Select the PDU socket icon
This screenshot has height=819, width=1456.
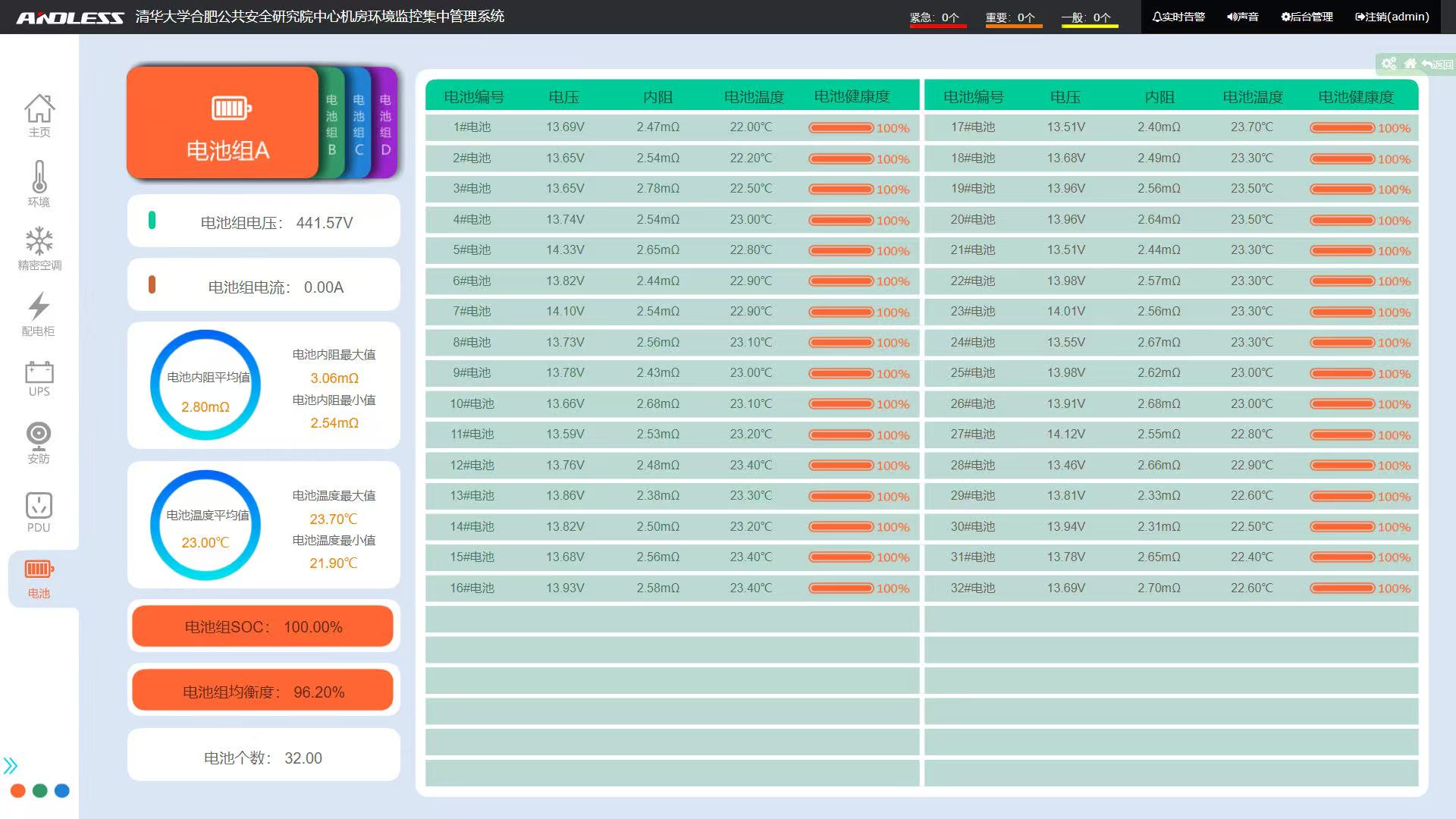(39, 512)
